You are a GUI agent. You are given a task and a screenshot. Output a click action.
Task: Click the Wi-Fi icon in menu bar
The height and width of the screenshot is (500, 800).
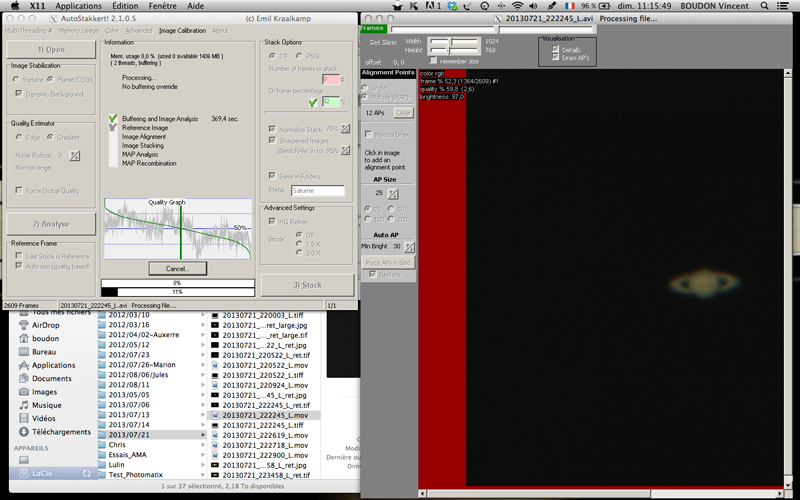point(517,6)
